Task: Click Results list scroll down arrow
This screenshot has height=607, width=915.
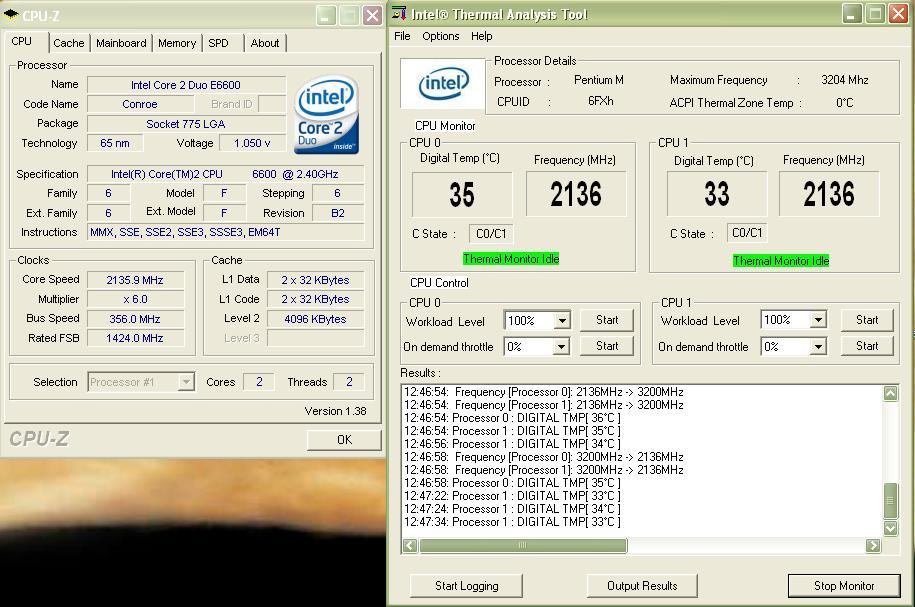Action: (890, 528)
